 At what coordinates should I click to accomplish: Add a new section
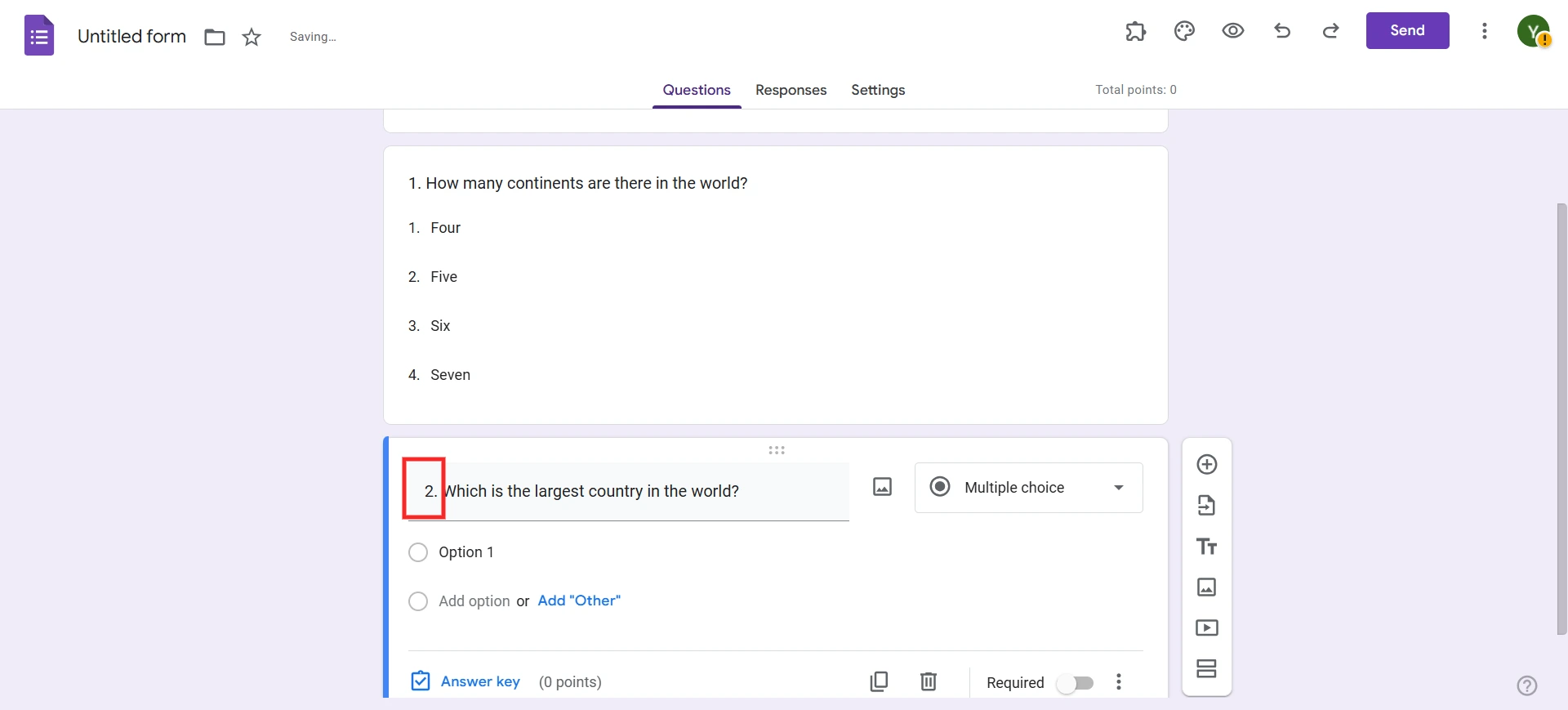pyautogui.click(x=1207, y=669)
